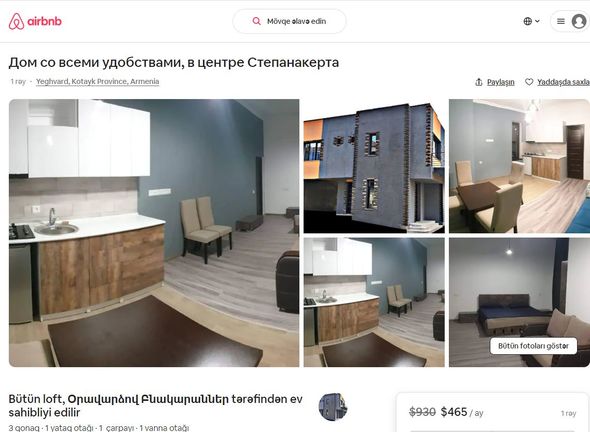Click the heart save icon
590x432 pixels.
529,82
